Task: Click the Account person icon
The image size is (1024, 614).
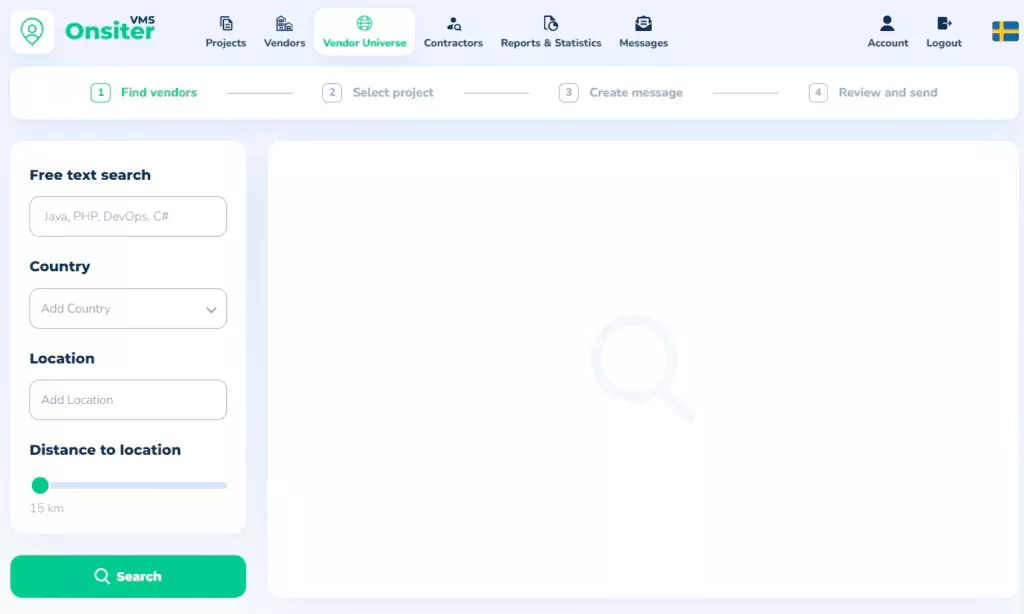Action: (x=887, y=22)
